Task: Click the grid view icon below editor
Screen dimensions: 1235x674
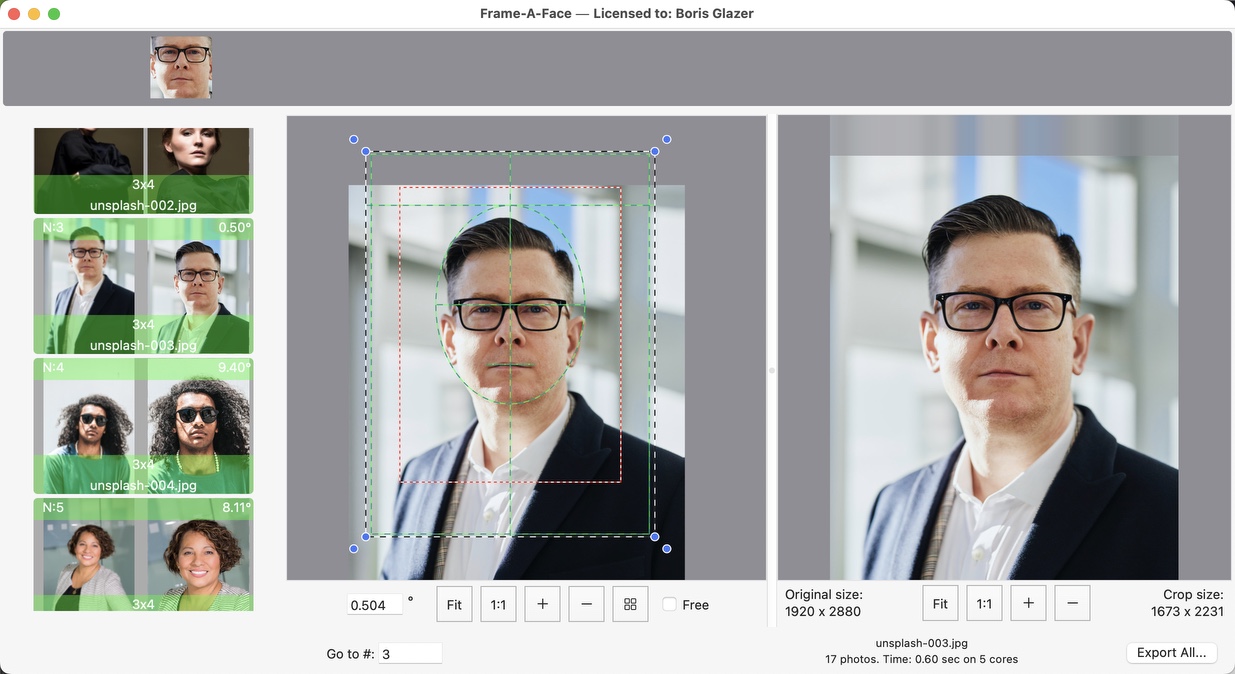Action: (x=630, y=604)
